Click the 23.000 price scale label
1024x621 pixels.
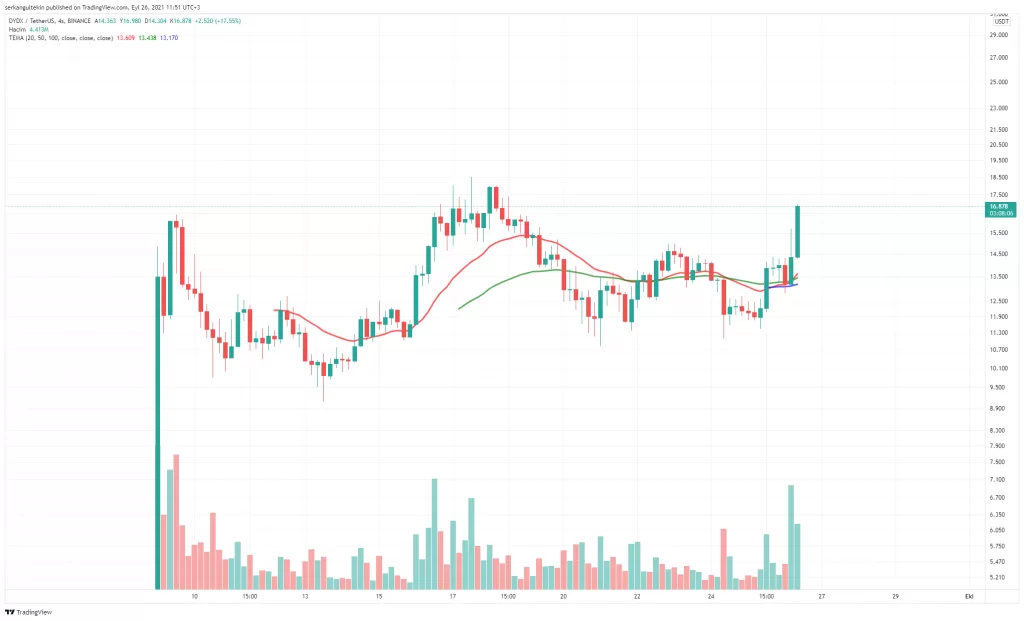coord(997,107)
